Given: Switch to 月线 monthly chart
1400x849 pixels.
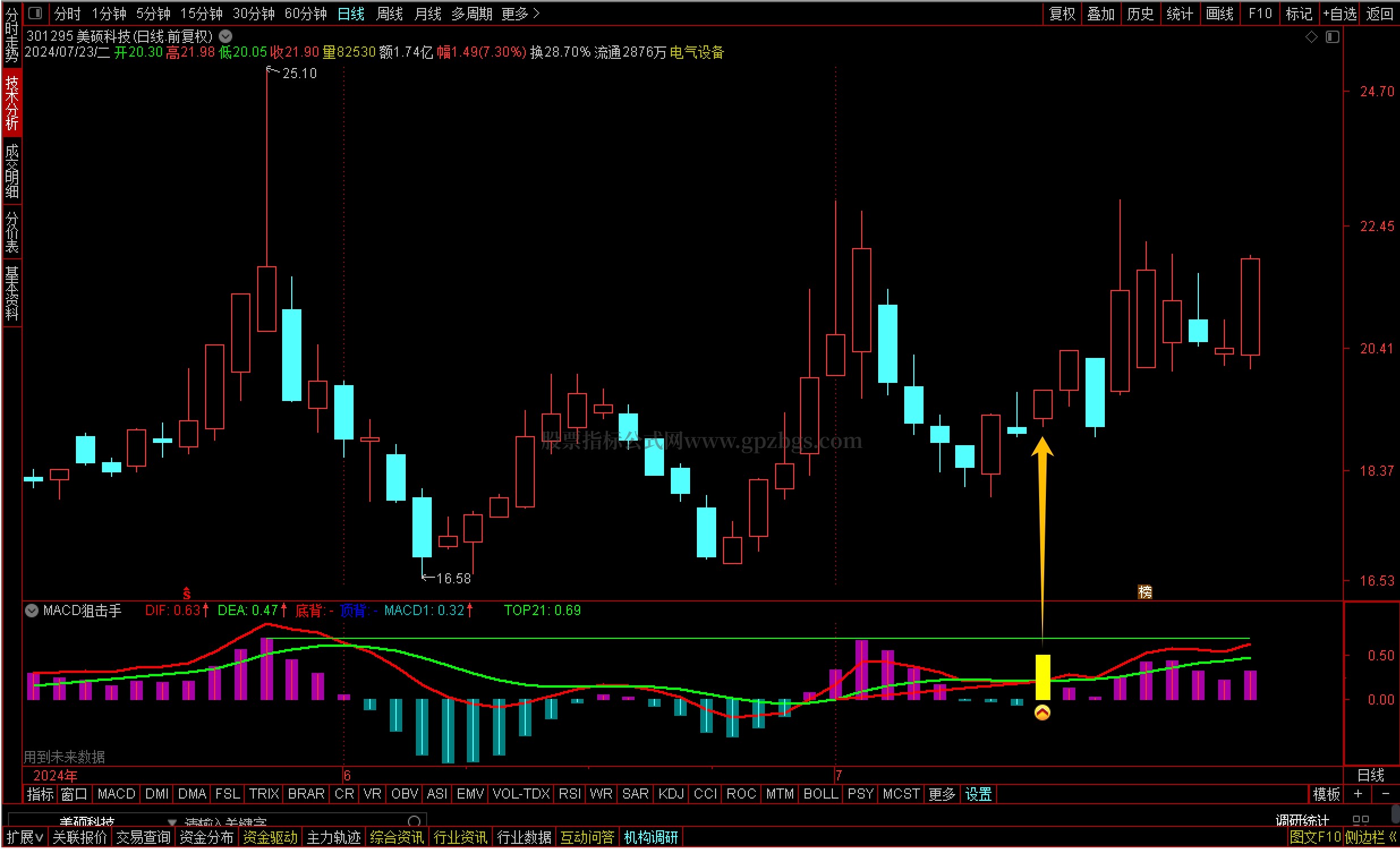Looking at the screenshot, I should [428, 13].
